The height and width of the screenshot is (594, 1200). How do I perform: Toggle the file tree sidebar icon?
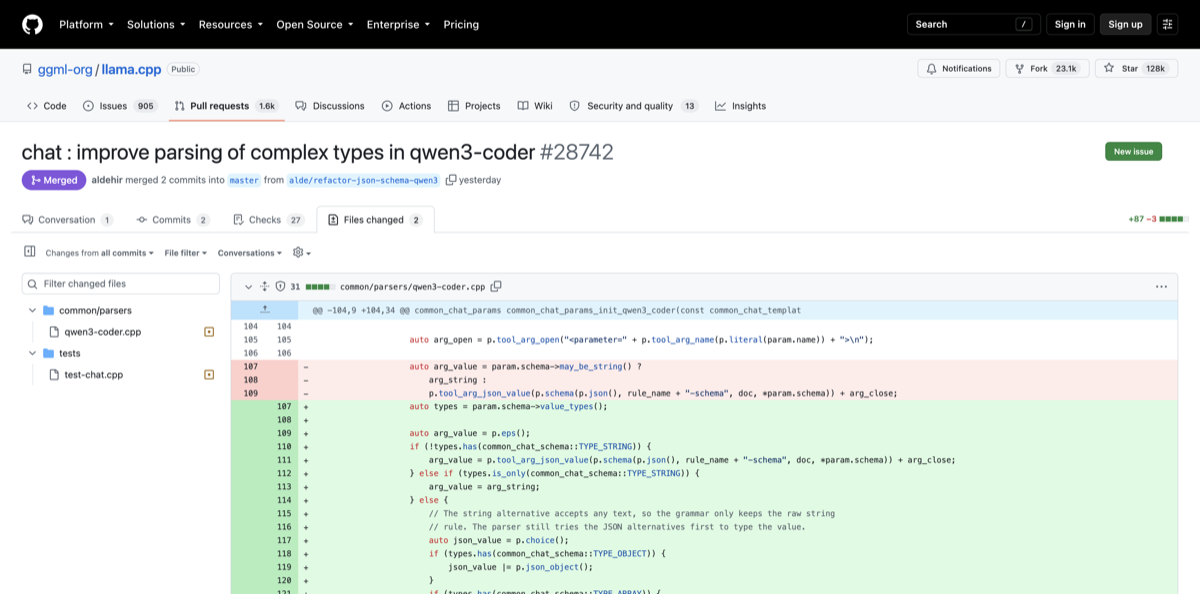pyautogui.click(x=29, y=252)
